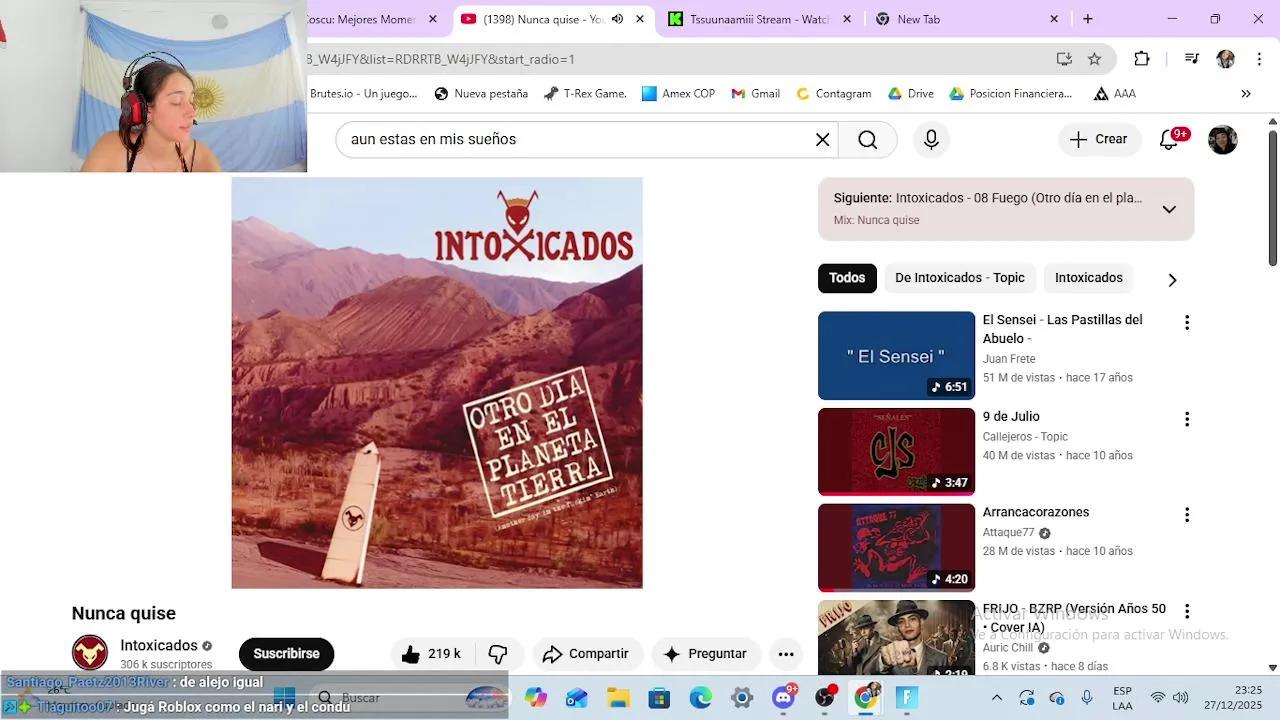Open the Chrome extensions puzzle icon
The image size is (1280, 720).
point(1142,59)
